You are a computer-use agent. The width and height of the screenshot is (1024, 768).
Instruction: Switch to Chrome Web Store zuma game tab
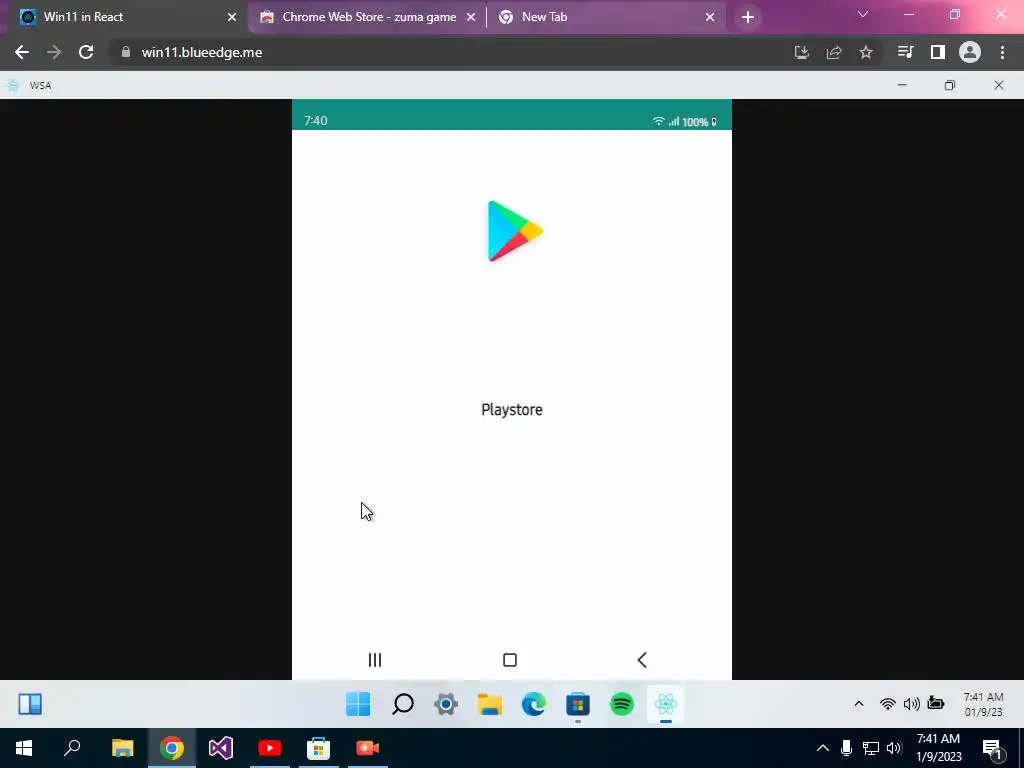[x=369, y=17]
